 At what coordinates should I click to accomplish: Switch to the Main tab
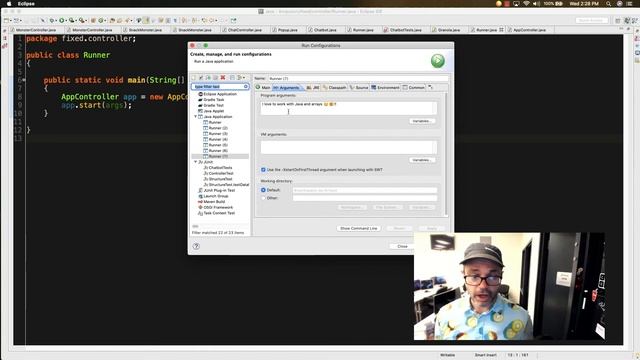263,87
